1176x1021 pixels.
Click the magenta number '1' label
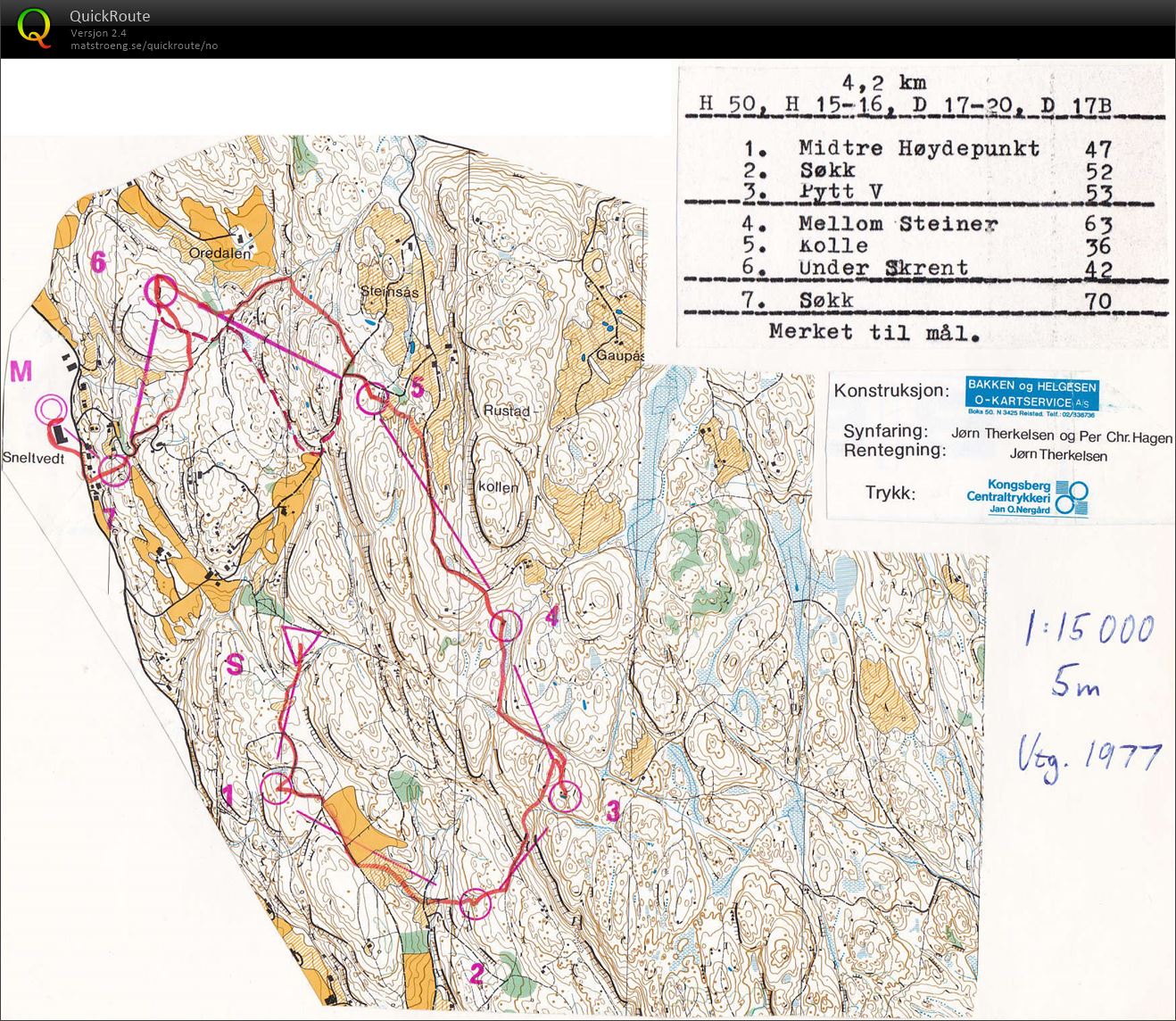(228, 796)
